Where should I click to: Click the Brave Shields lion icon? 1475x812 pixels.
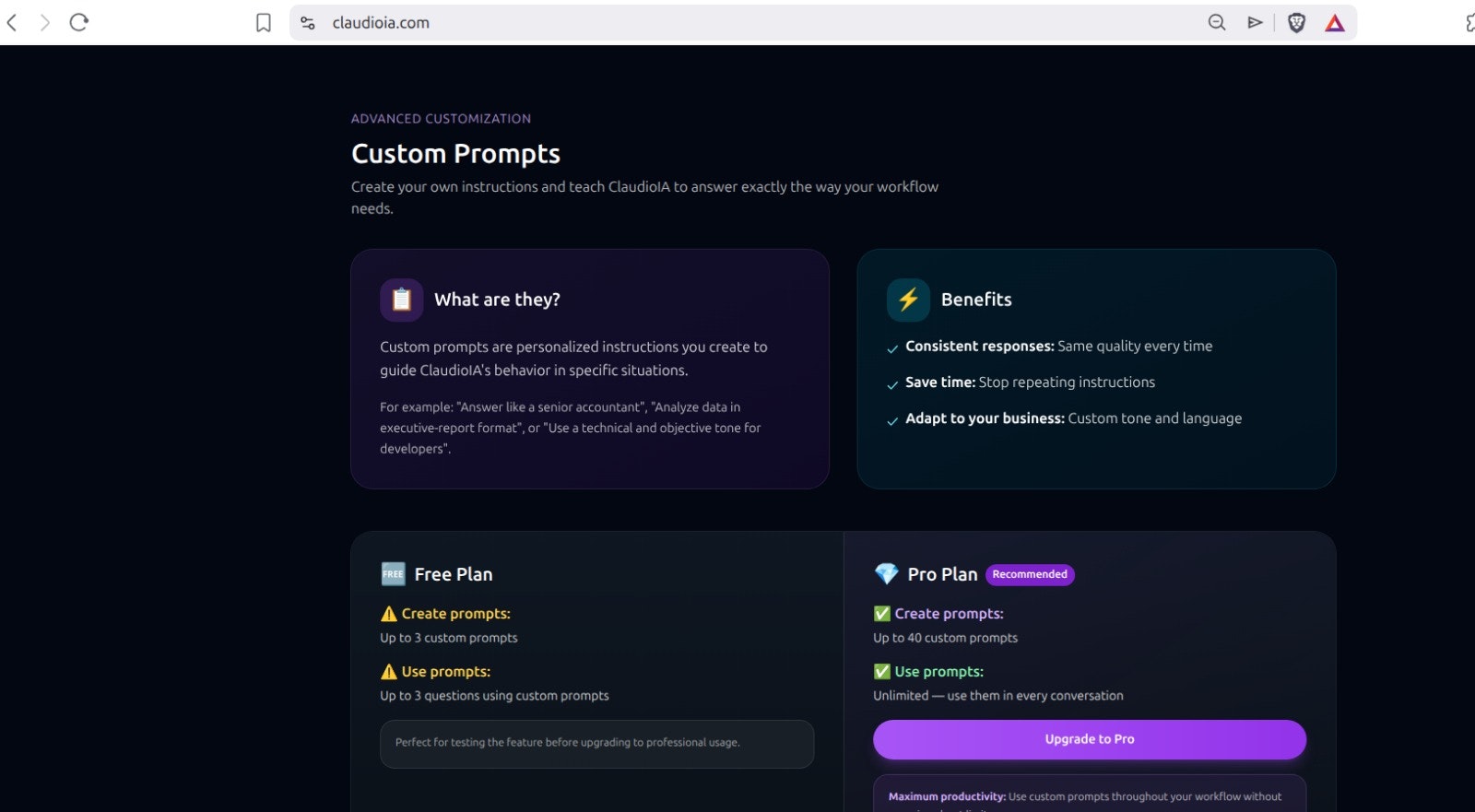(1296, 23)
